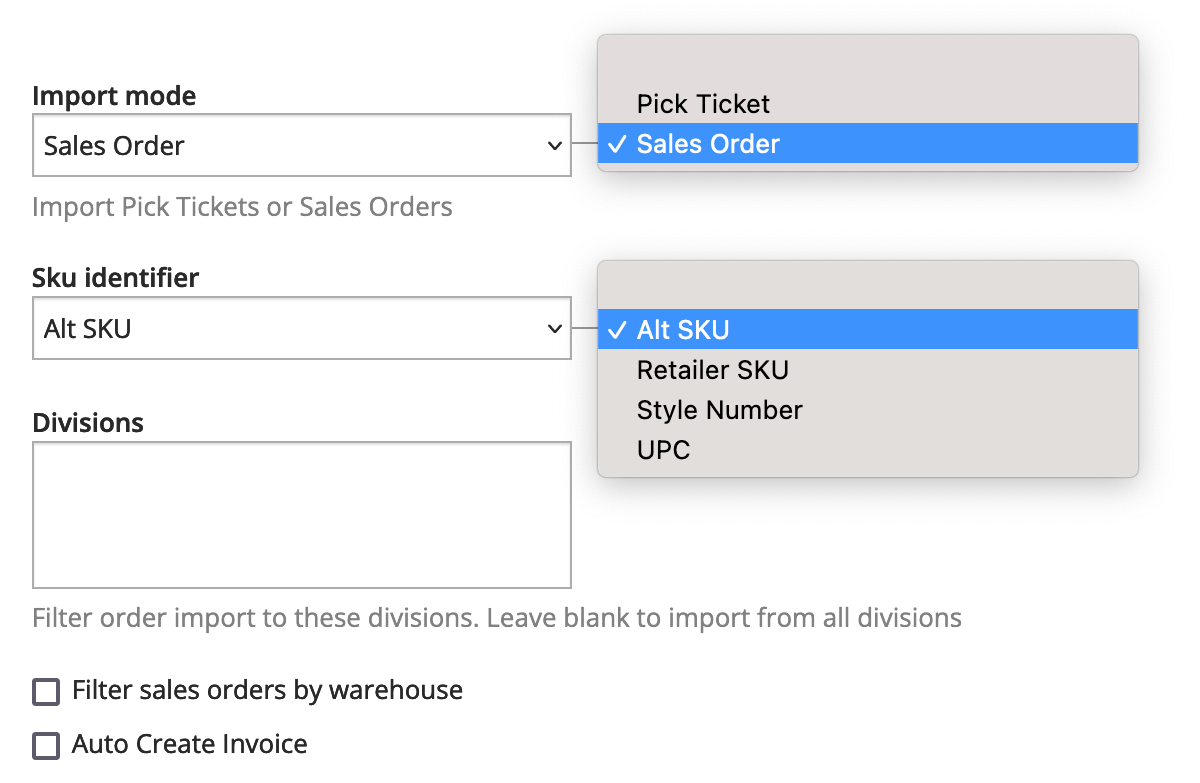
Task: Choose the highlighted Sales Order list option
Action: (708, 144)
